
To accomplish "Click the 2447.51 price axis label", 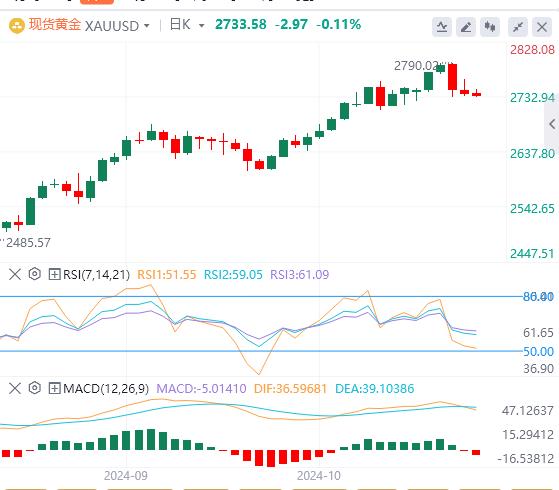I will coord(532,254).
